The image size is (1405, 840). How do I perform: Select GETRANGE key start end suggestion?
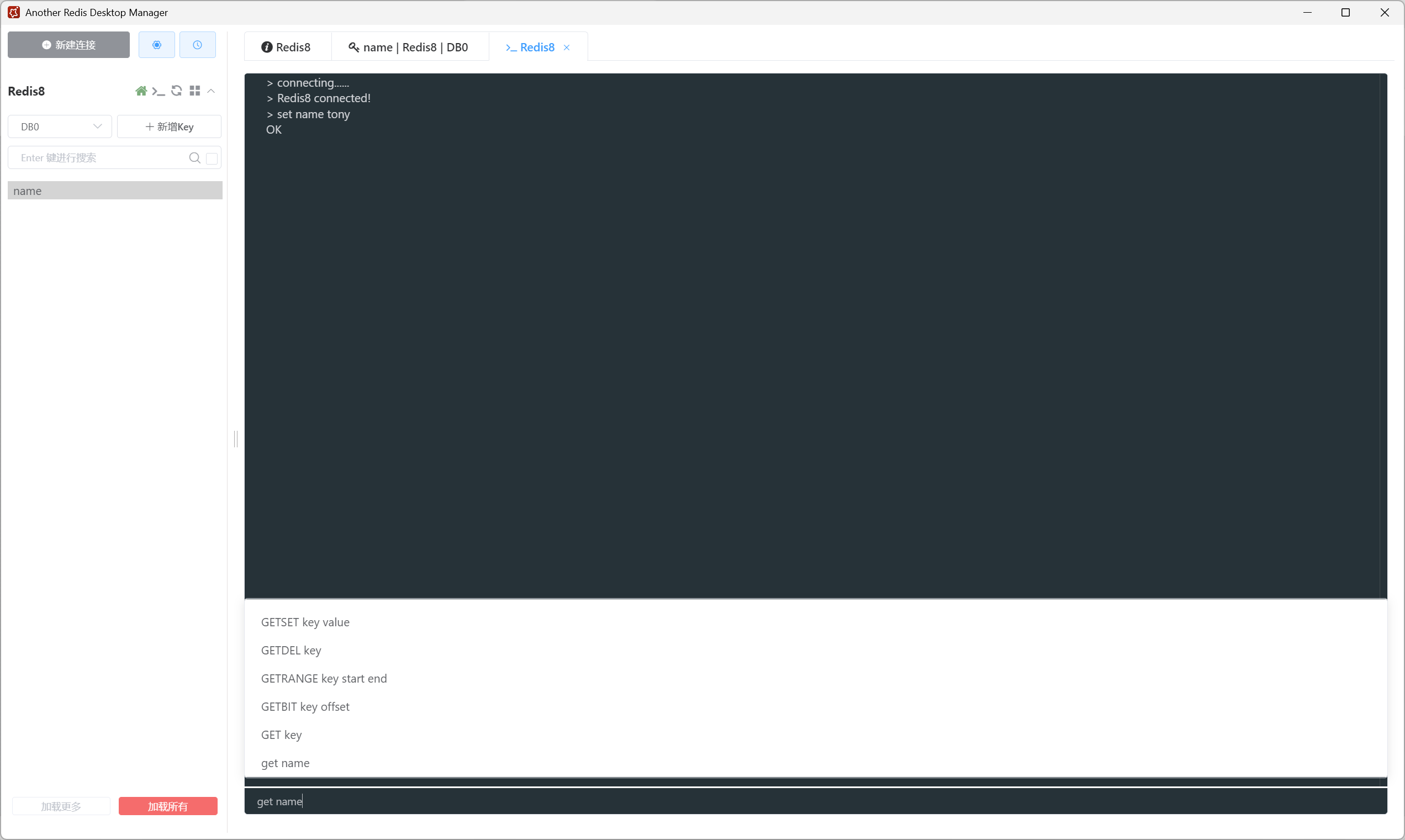tap(324, 678)
